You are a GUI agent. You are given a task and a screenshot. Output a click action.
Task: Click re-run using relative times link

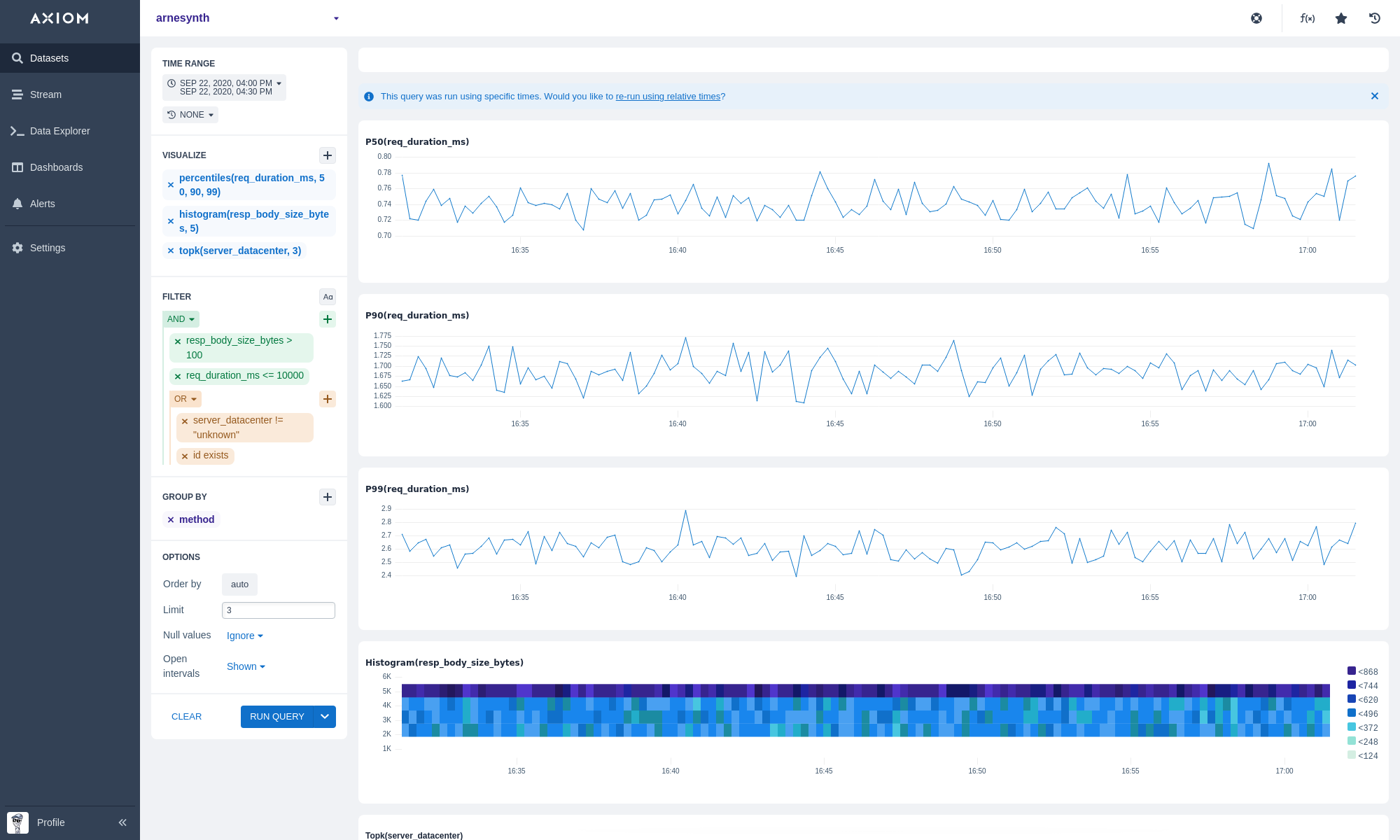tap(668, 97)
